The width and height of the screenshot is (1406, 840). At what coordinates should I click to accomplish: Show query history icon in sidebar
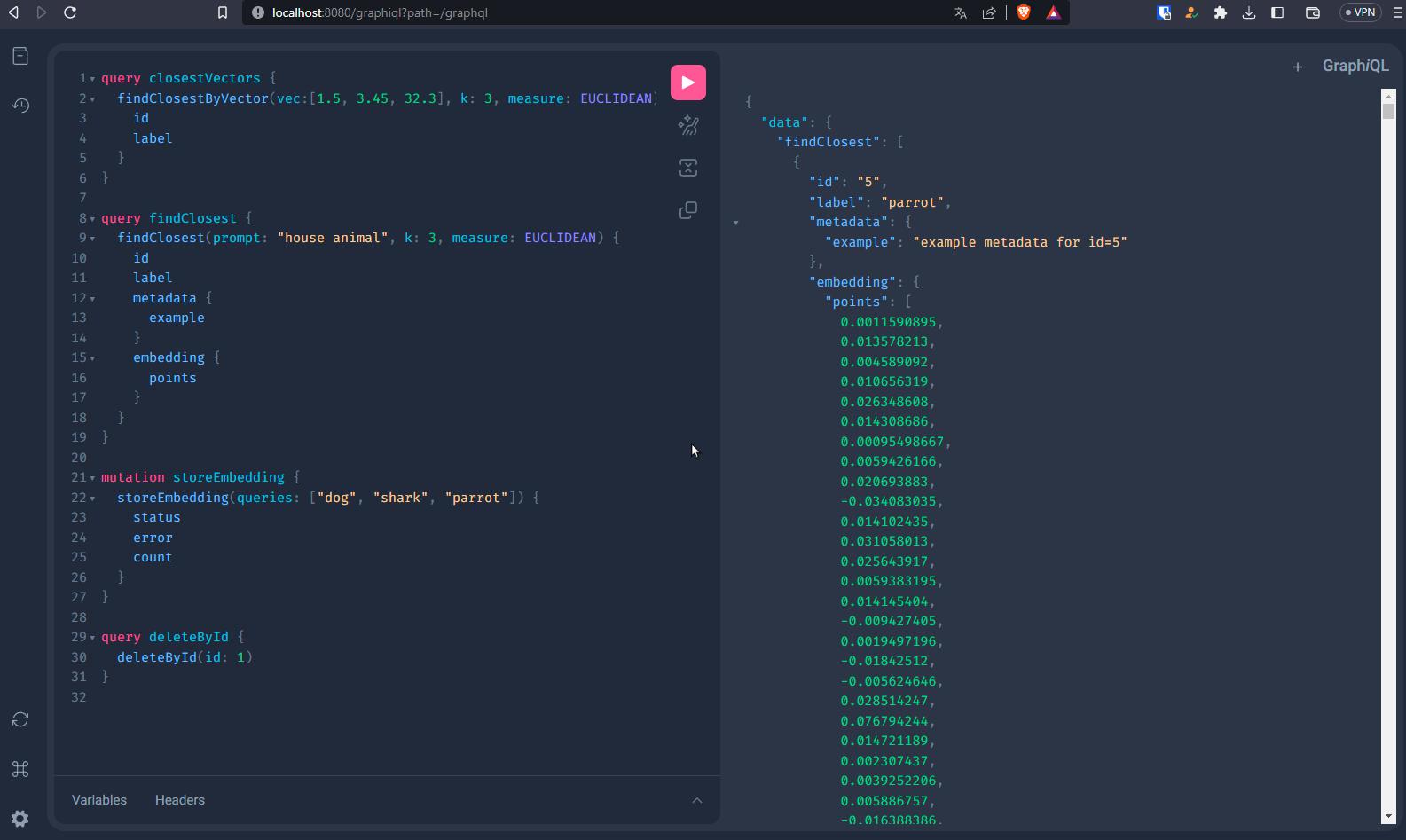(20, 106)
